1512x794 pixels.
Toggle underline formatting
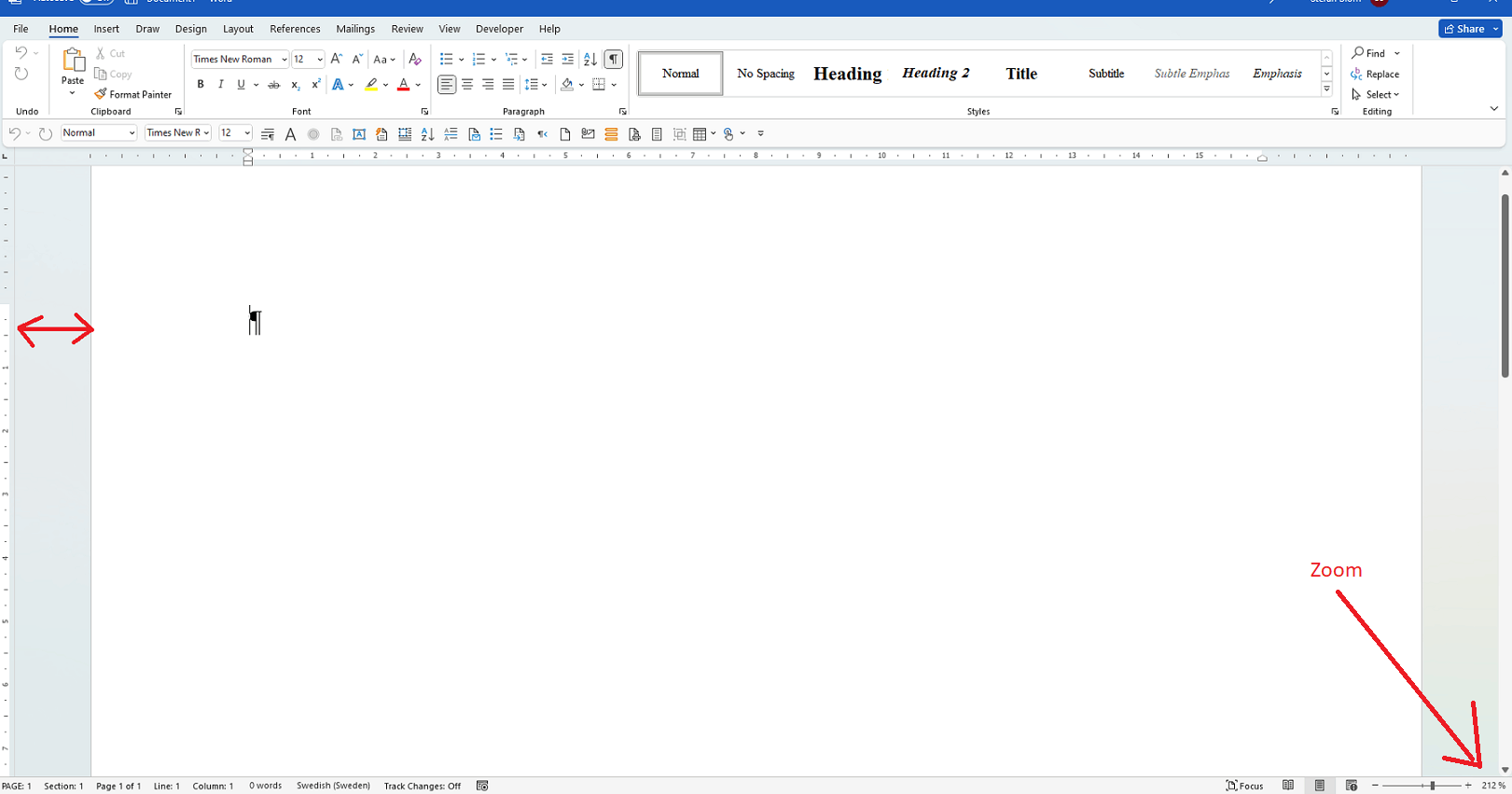click(x=241, y=85)
